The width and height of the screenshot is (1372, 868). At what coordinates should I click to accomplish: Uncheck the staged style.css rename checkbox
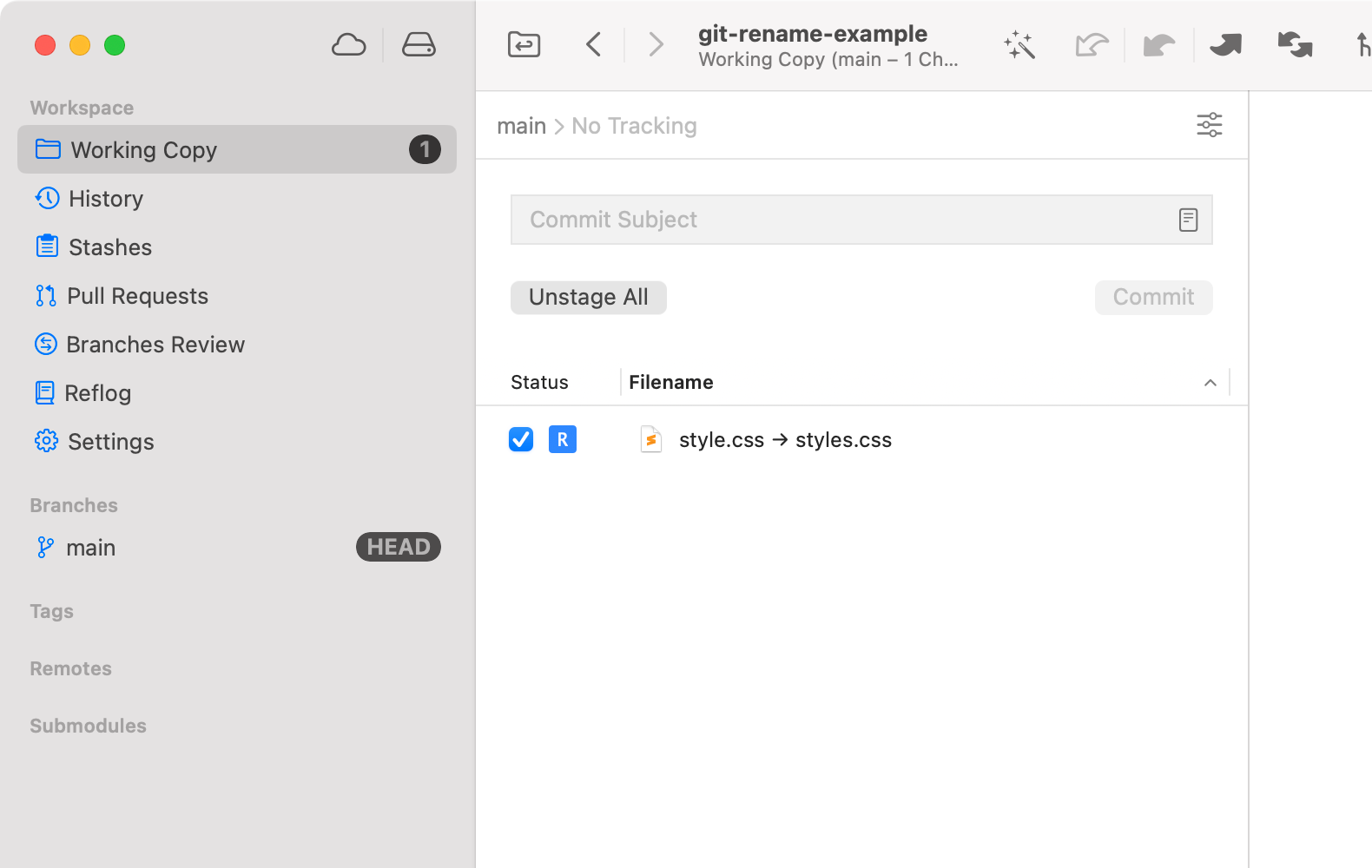click(521, 440)
